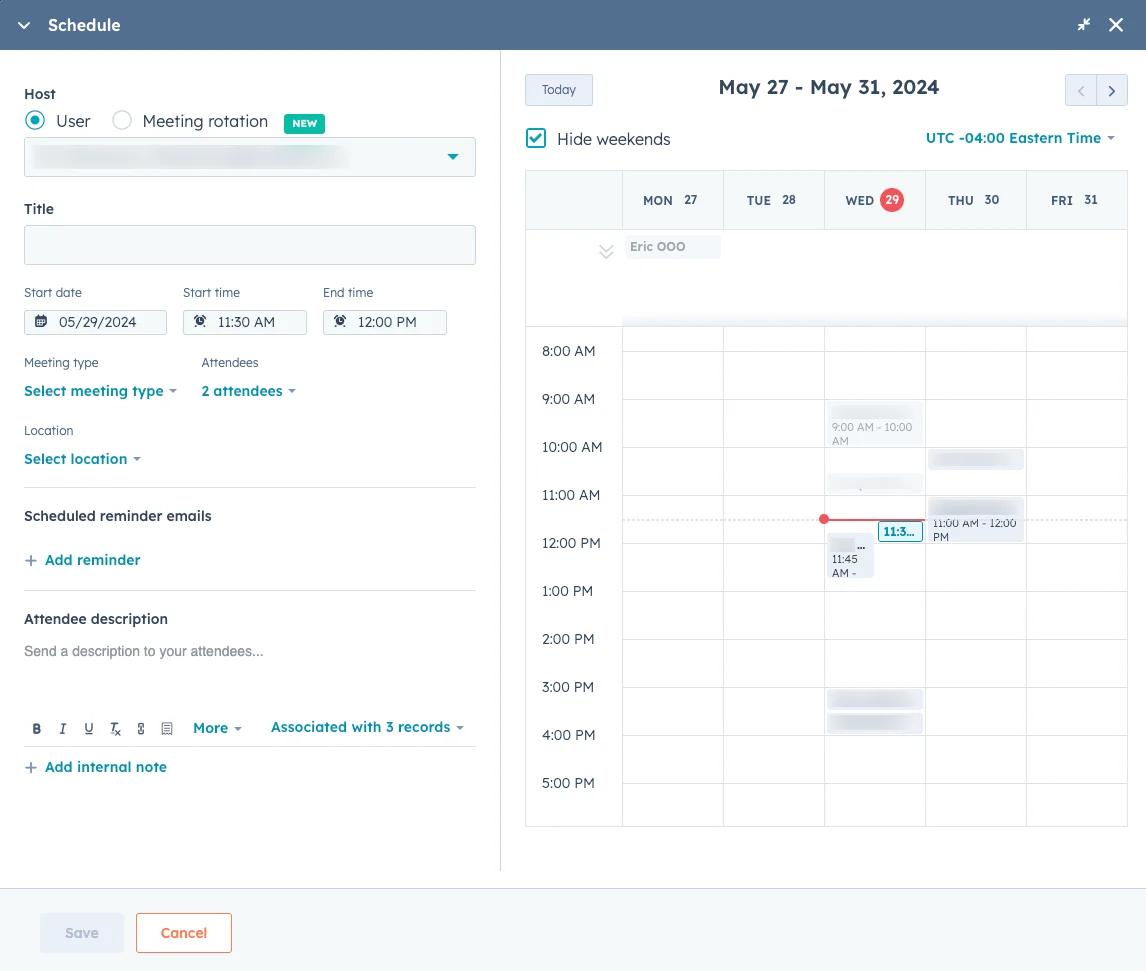Open the Start date picker 05/29/2024

[x=96, y=322]
